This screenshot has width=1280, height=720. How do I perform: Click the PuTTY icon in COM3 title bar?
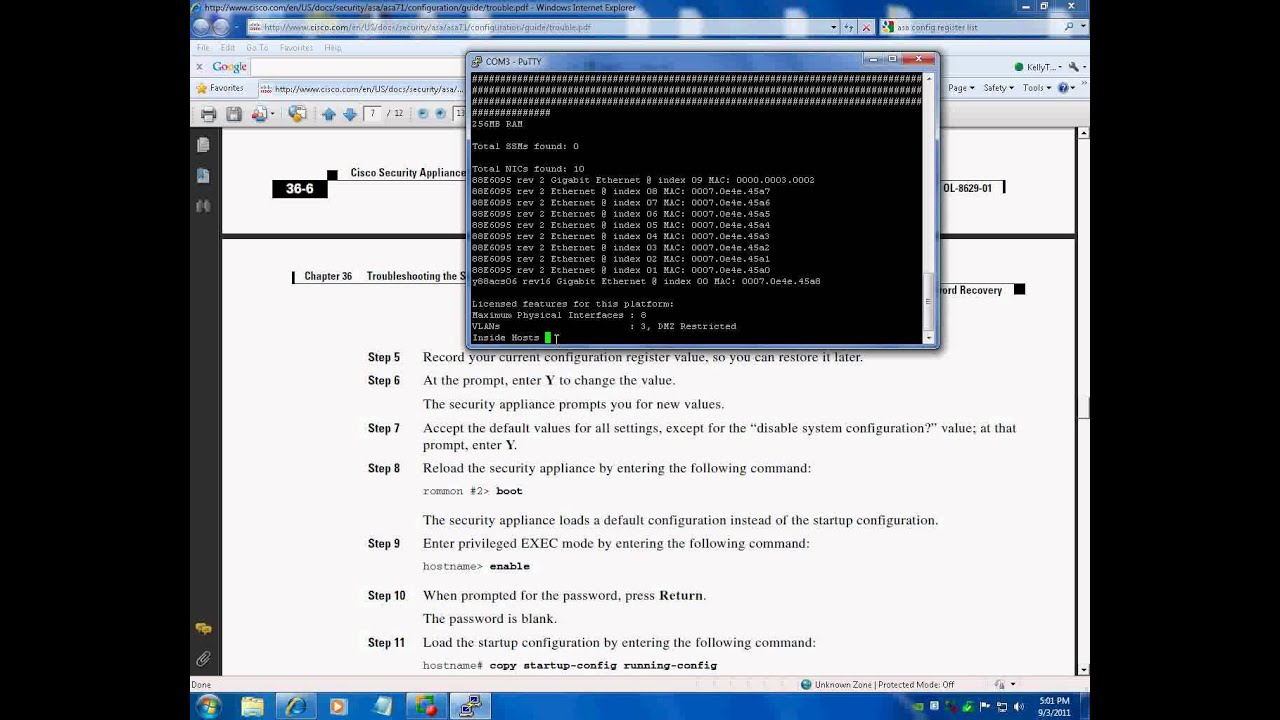click(x=477, y=61)
